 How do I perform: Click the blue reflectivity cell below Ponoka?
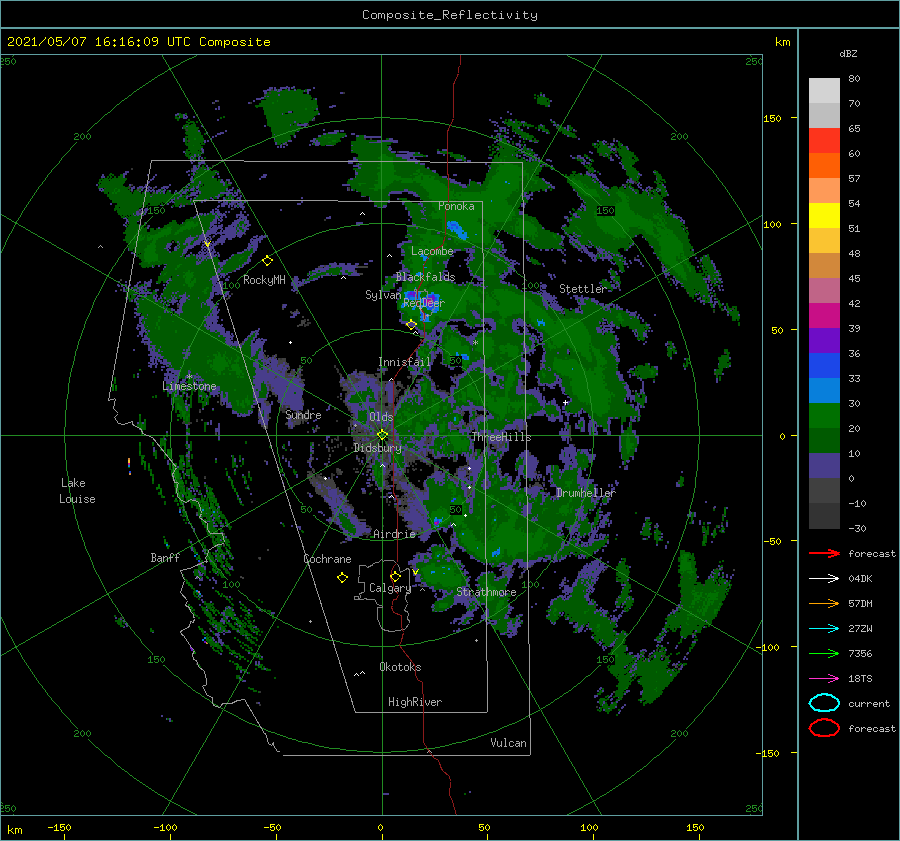pyautogui.click(x=458, y=230)
